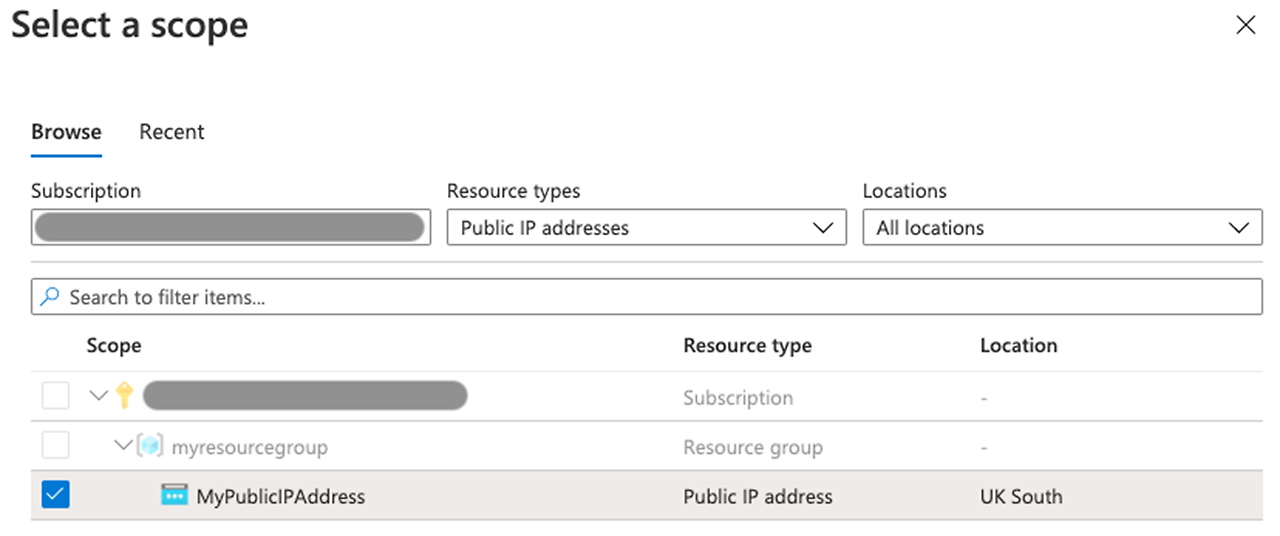
Task: Switch to the Recent tab
Action: pyautogui.click(x=172, y=132)
